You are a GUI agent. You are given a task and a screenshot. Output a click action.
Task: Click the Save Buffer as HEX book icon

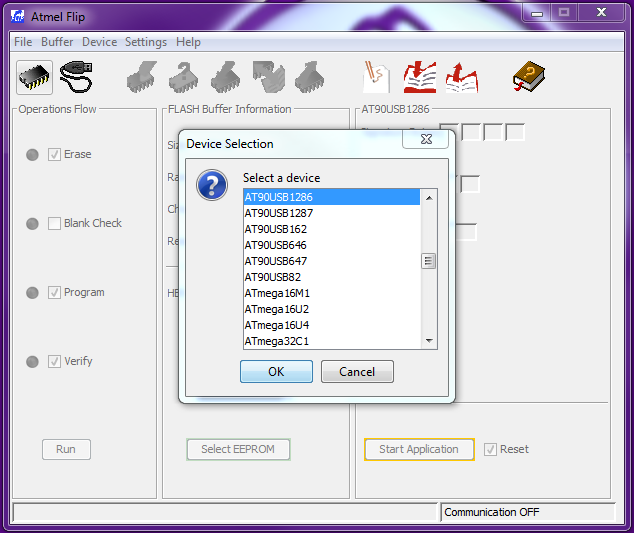point(462,77)
